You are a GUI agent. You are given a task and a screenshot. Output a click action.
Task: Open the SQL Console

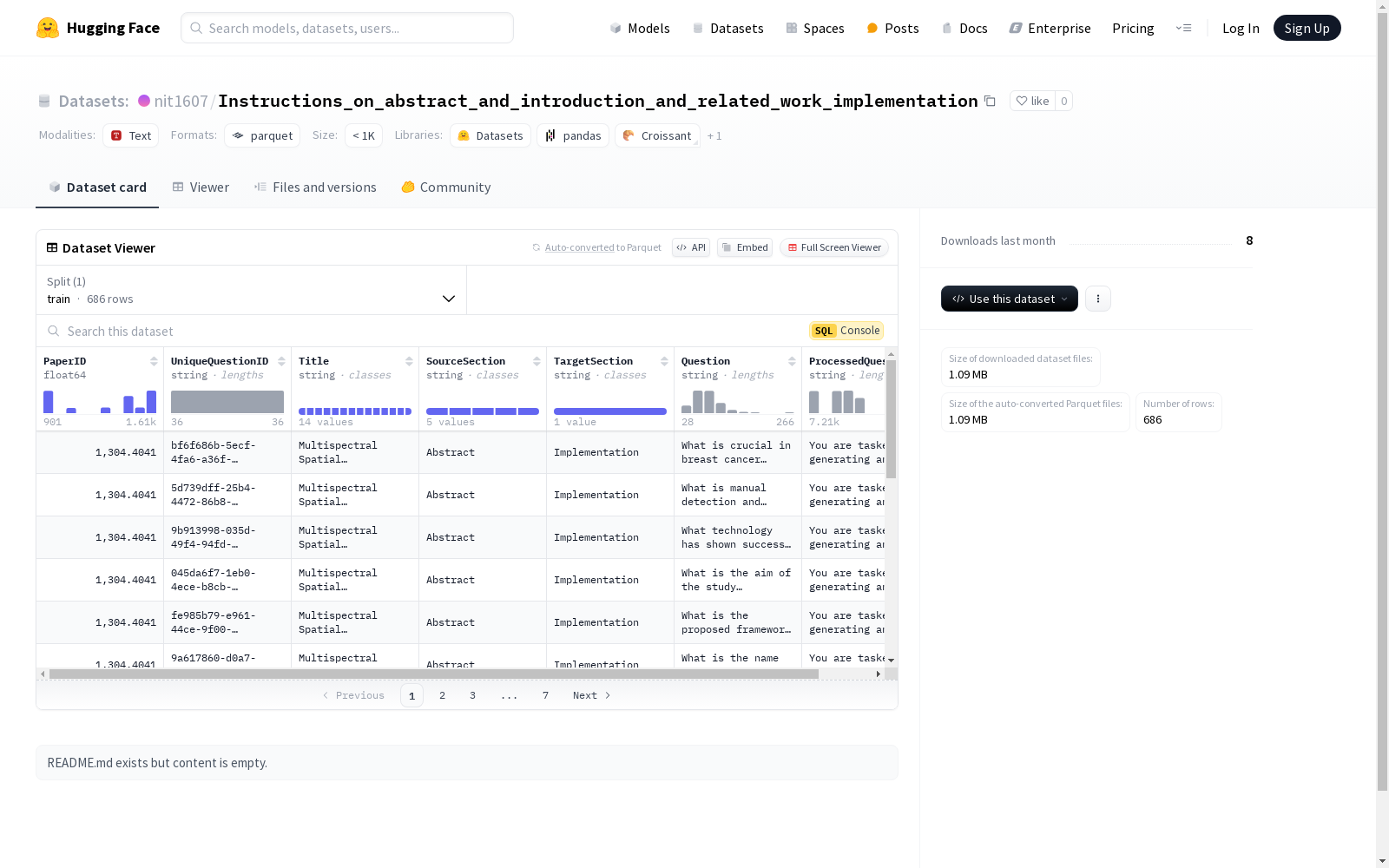point(846,331)
